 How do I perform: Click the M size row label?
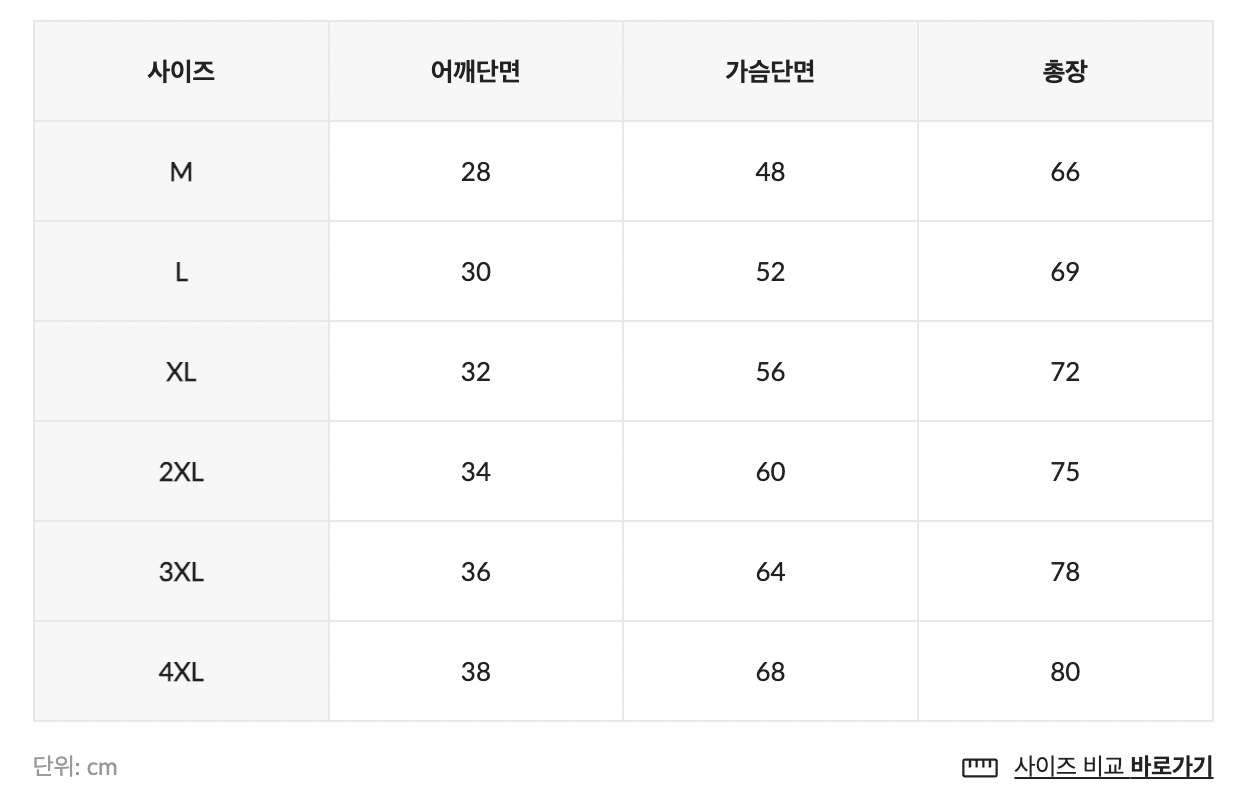pos(181,172)
